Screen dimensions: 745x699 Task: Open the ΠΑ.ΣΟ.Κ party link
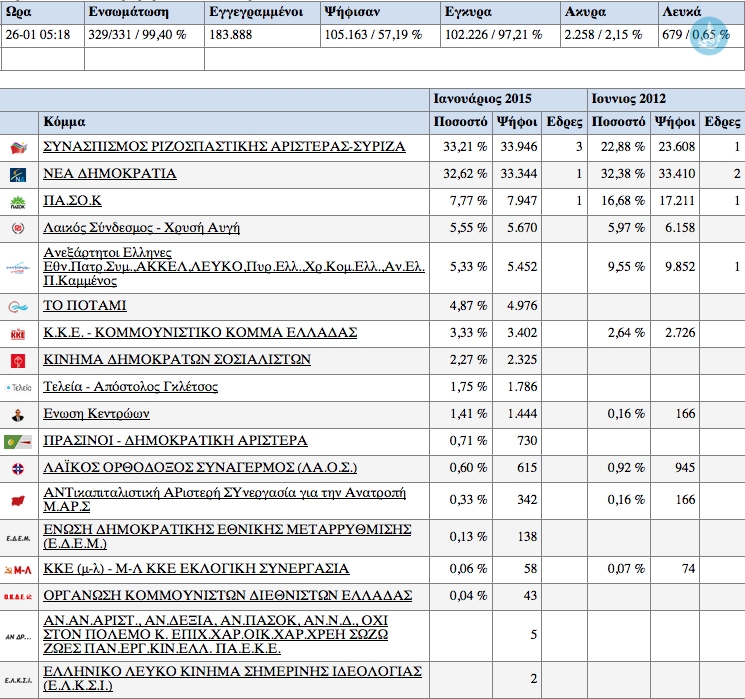click(x=72, y=201)
